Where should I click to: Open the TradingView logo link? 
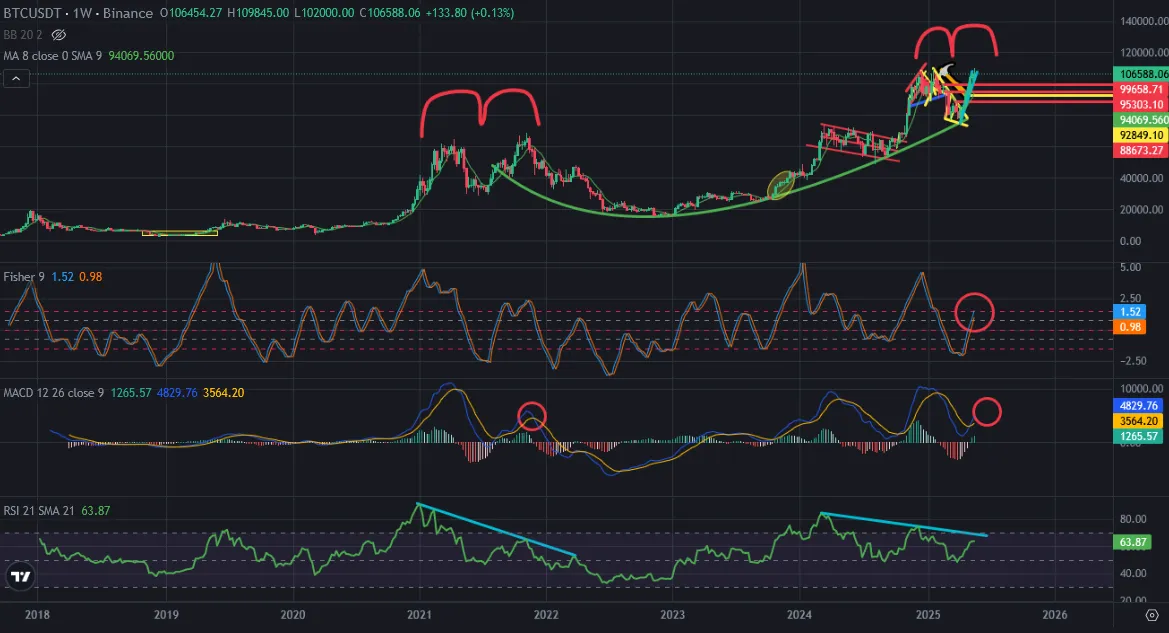pos(20,576)
